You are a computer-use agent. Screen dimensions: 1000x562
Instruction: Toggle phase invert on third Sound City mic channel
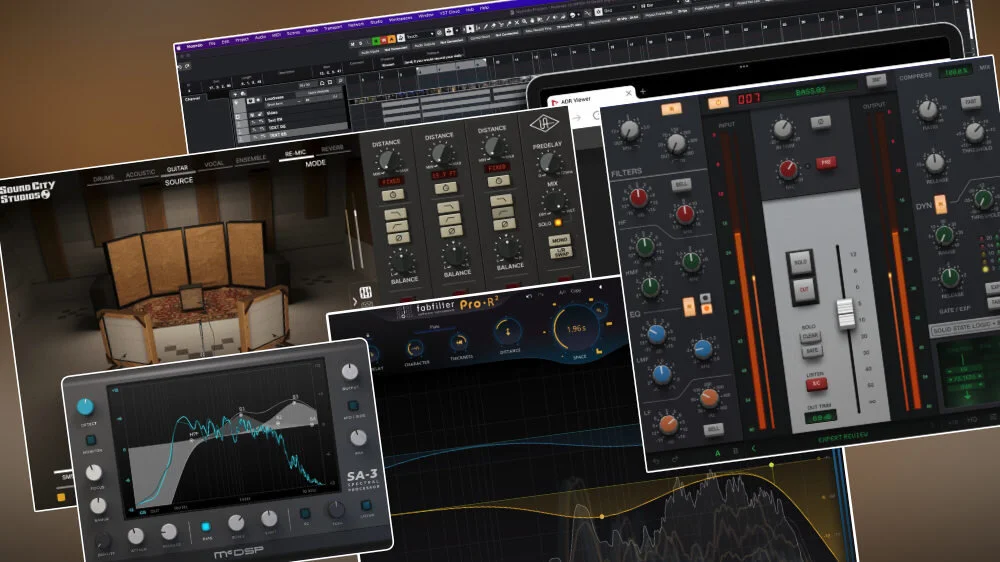click(504, 224)
